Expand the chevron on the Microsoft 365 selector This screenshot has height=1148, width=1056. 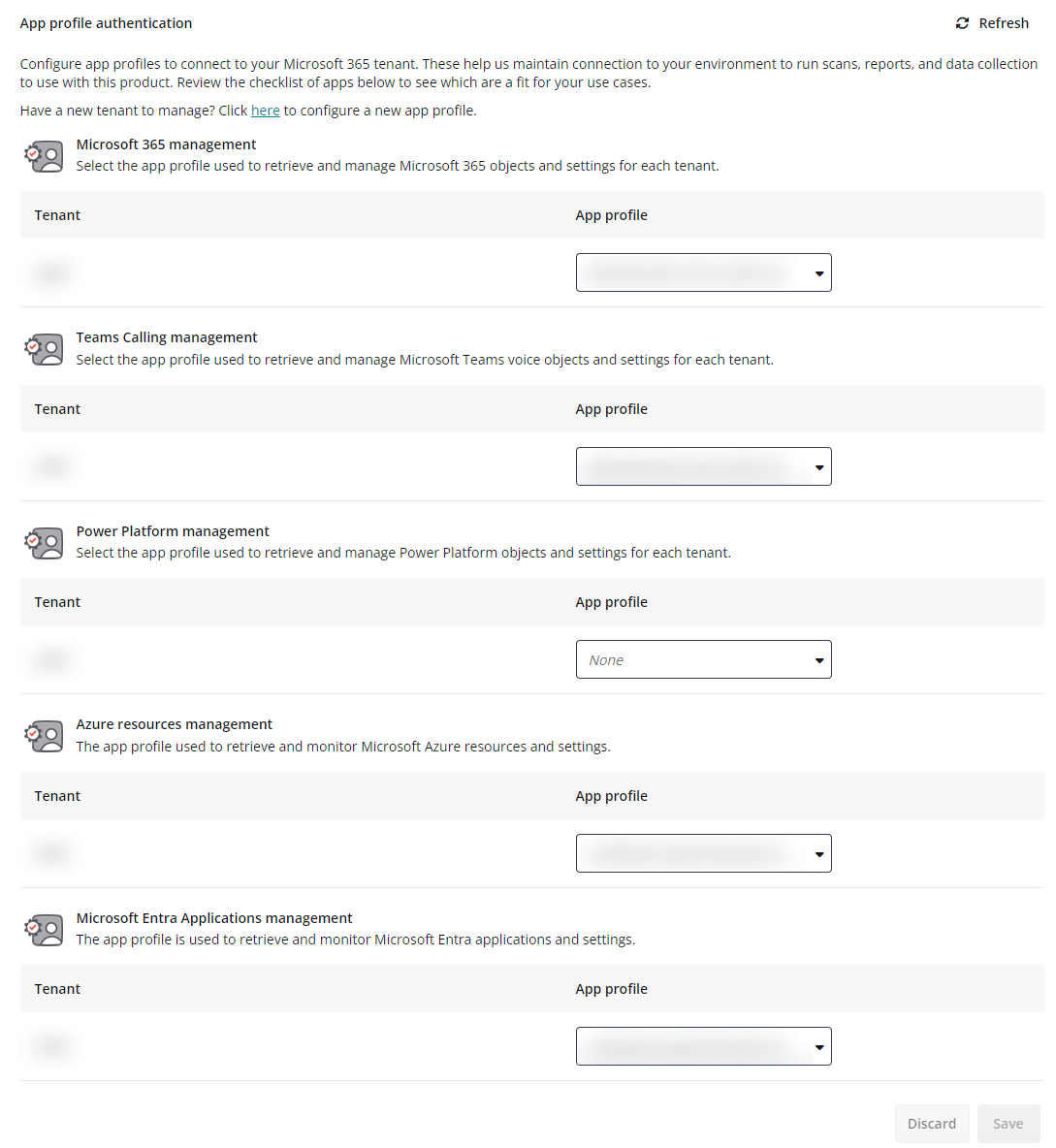(x=817, y=272)
